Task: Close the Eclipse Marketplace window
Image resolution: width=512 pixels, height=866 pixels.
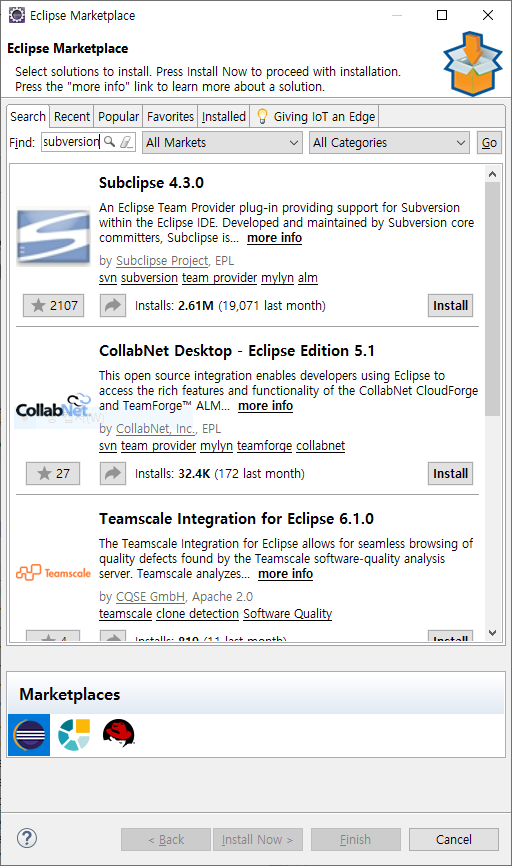Action: click(x=488, y=15)
